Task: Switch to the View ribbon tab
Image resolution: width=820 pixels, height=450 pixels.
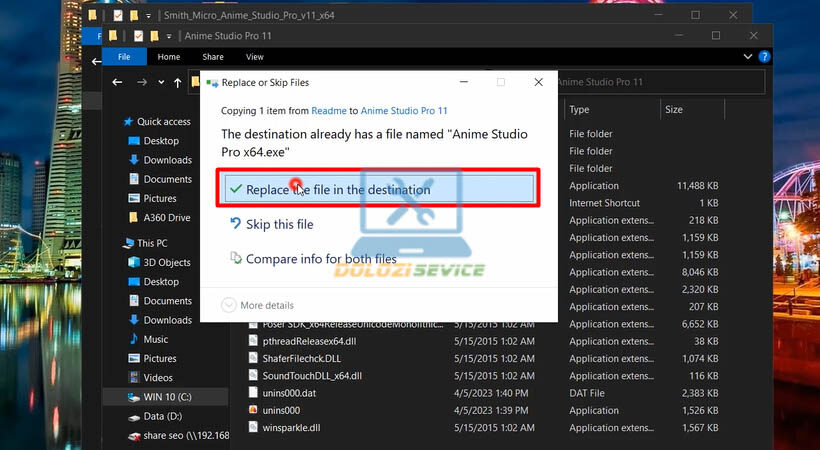Action: 255,57
